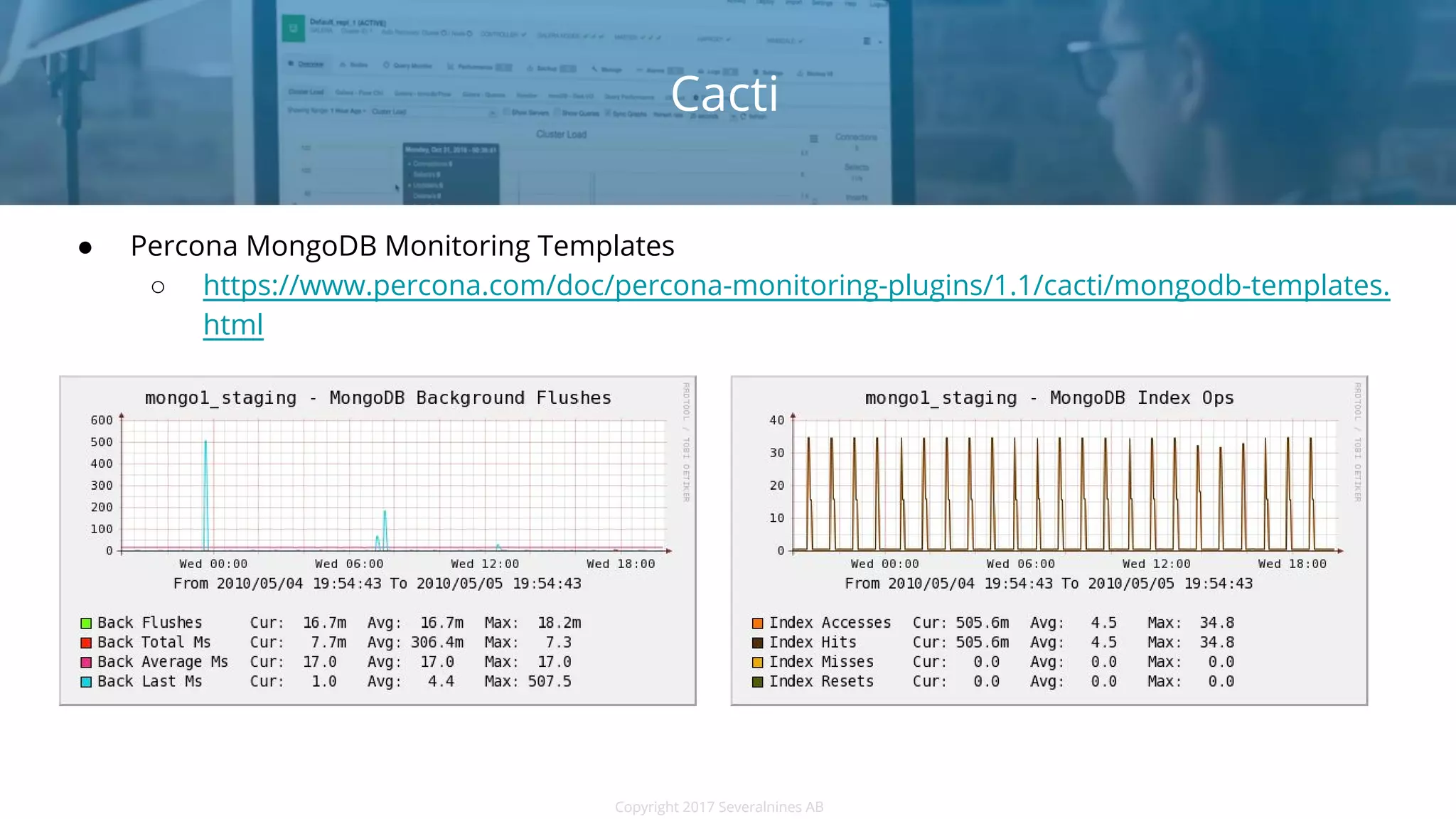The height and width of the screenshot is (819, 1456).
Task: Click 'Back Flushes' legend label
Action: point(150,623)
